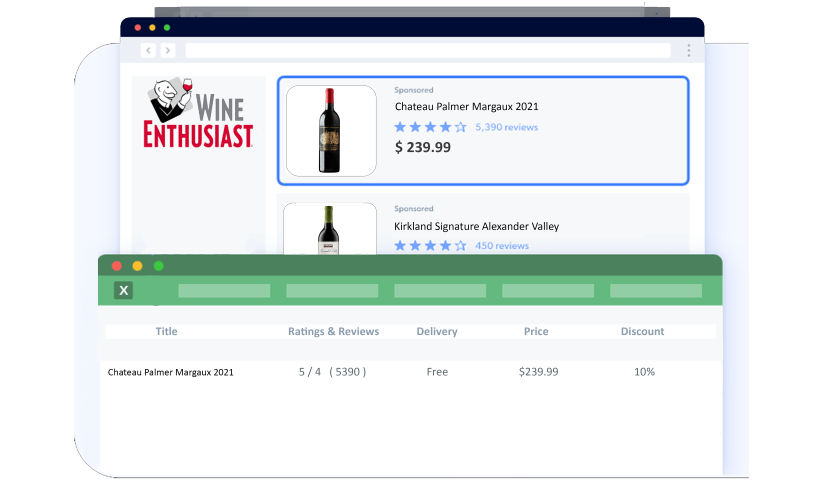Open the browser three-dot menu
The width and height of the screenshot is (823, 480).
689,50
